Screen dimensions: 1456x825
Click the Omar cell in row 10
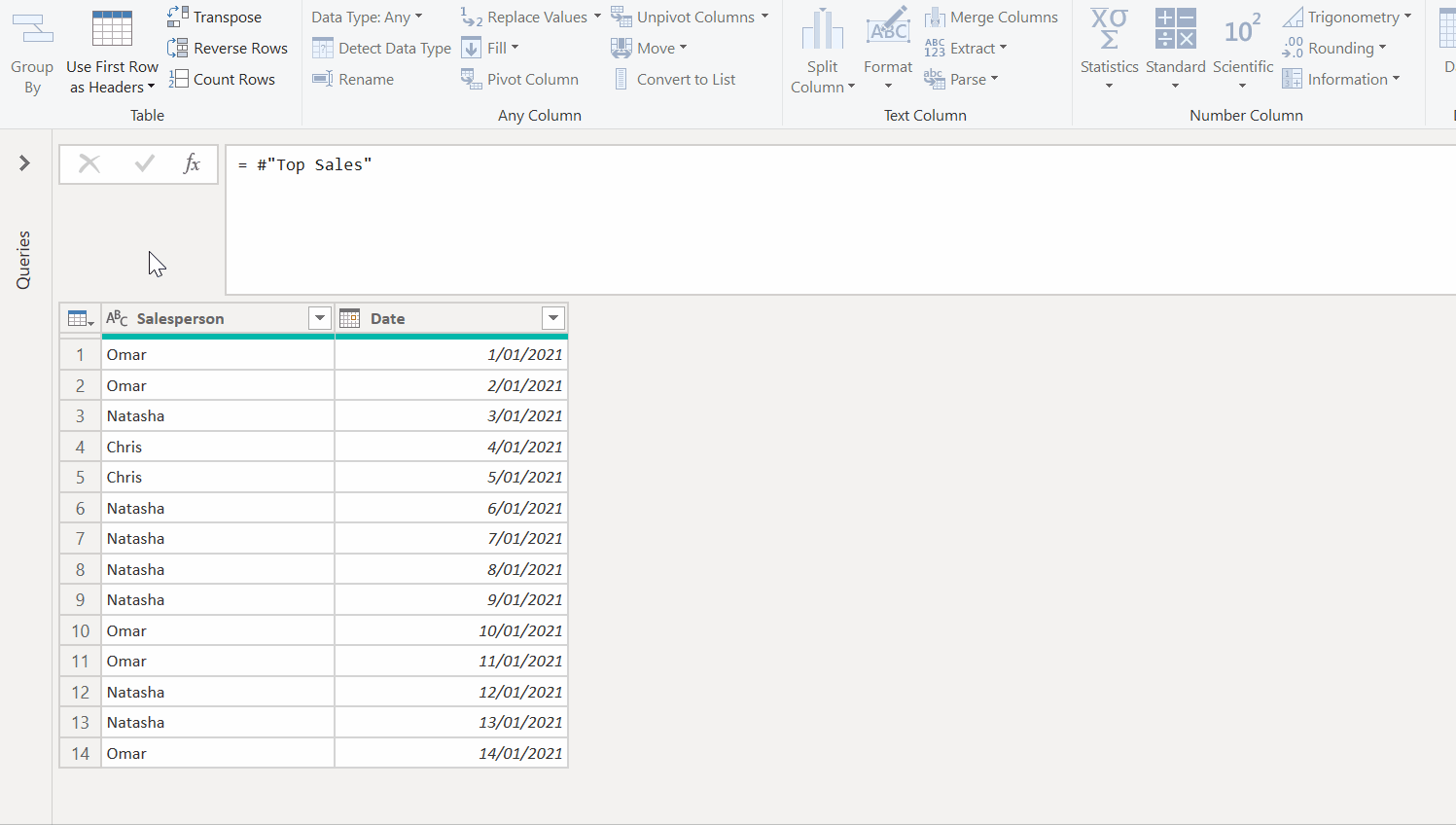pos(218,630)
